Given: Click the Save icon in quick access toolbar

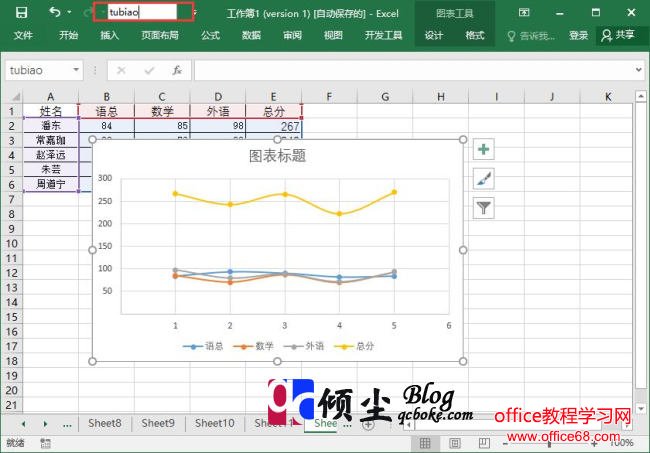Looking at the screenshot, I should coord(21,12).
